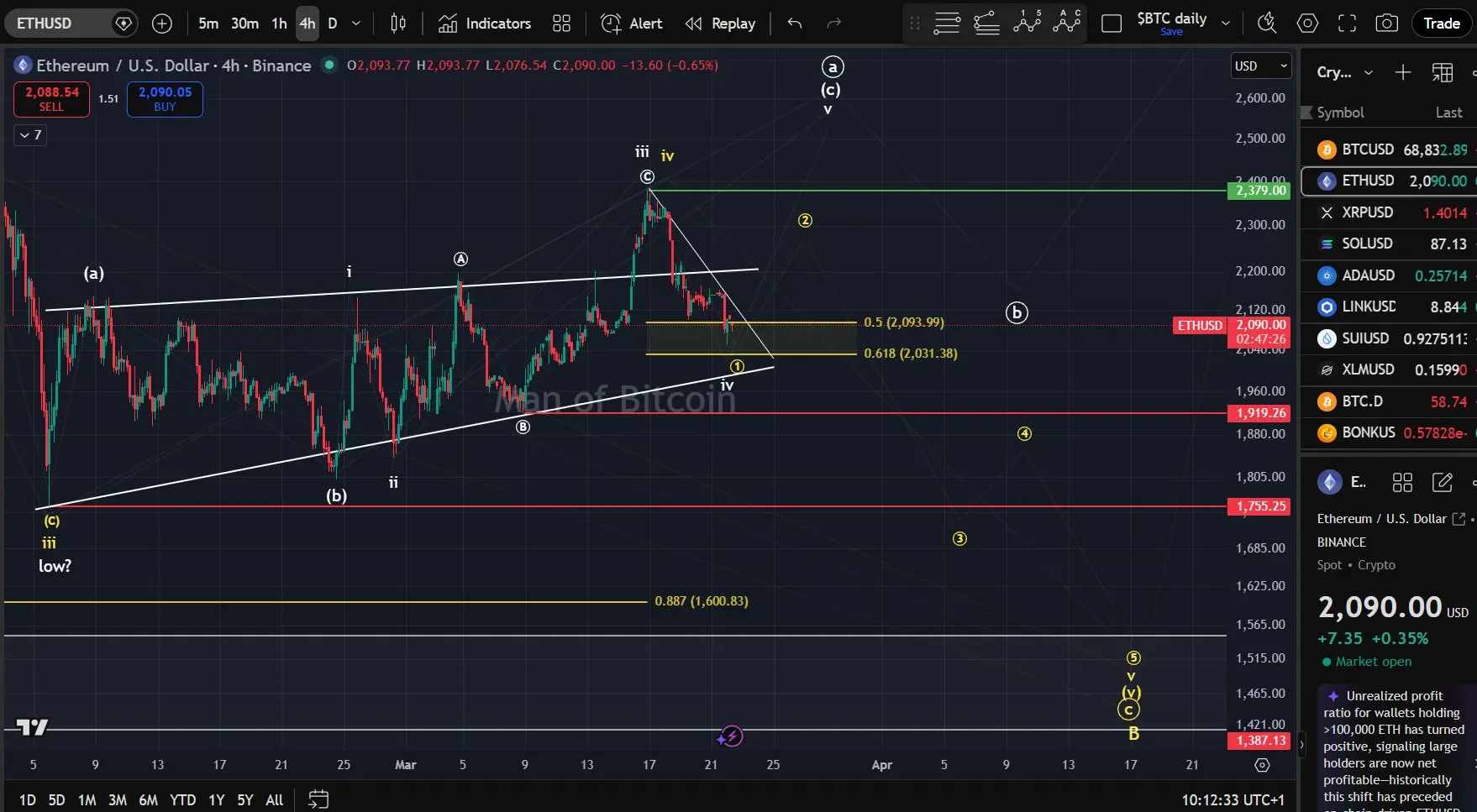Click the lightning event marker on time axis
1477x812 pixels.
click(731, 736)
